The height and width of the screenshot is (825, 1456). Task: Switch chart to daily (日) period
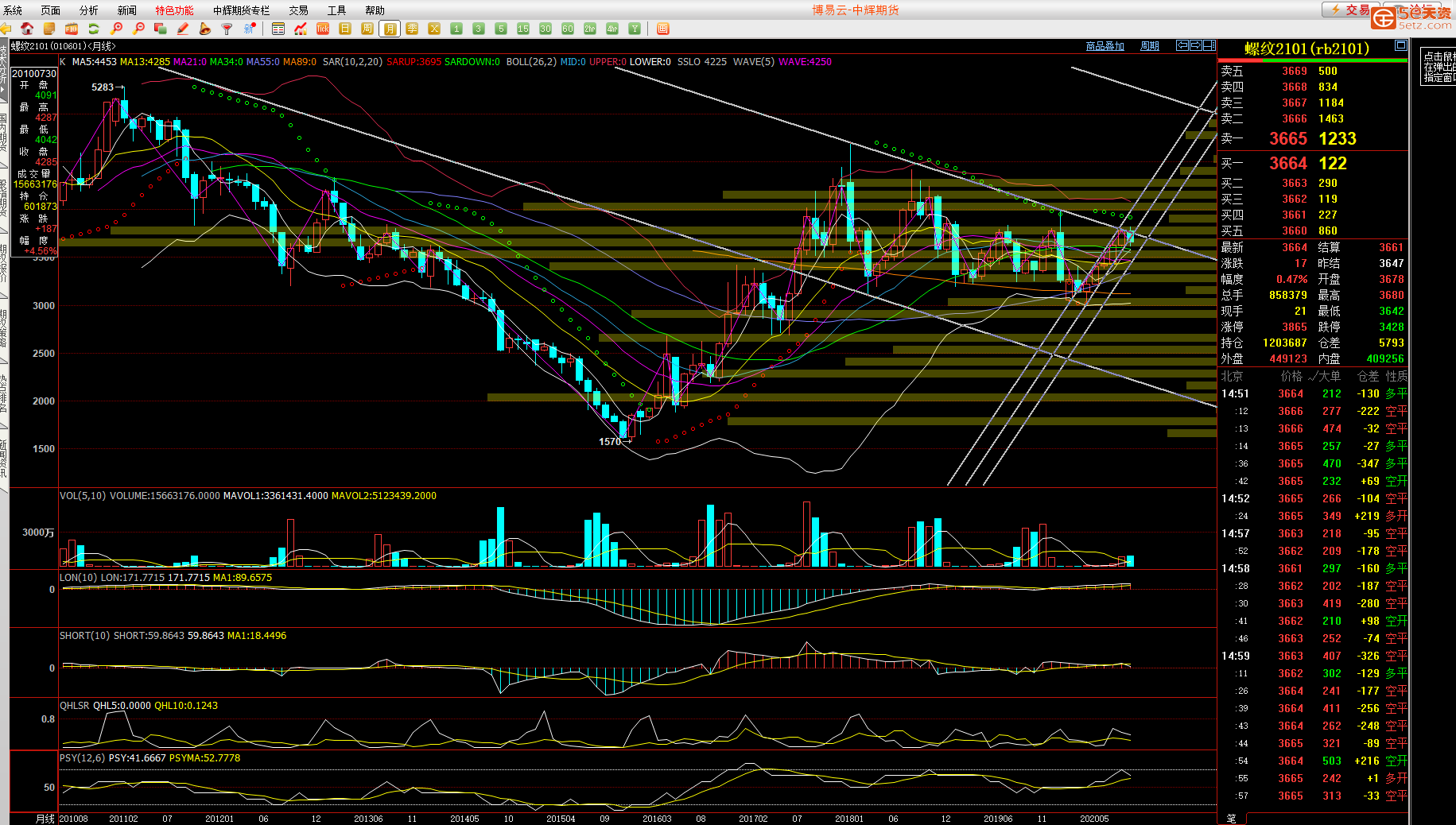[345, 29]
